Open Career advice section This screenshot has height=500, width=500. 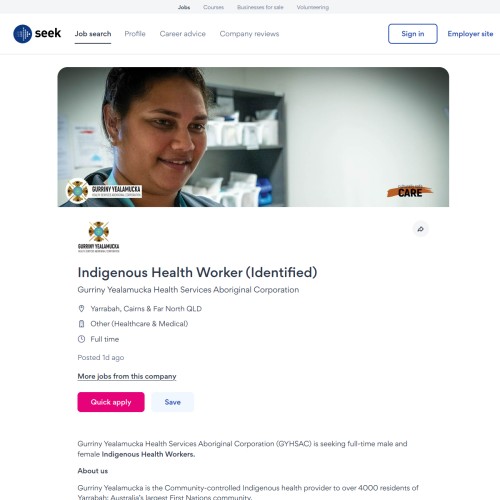pos(183,34)
